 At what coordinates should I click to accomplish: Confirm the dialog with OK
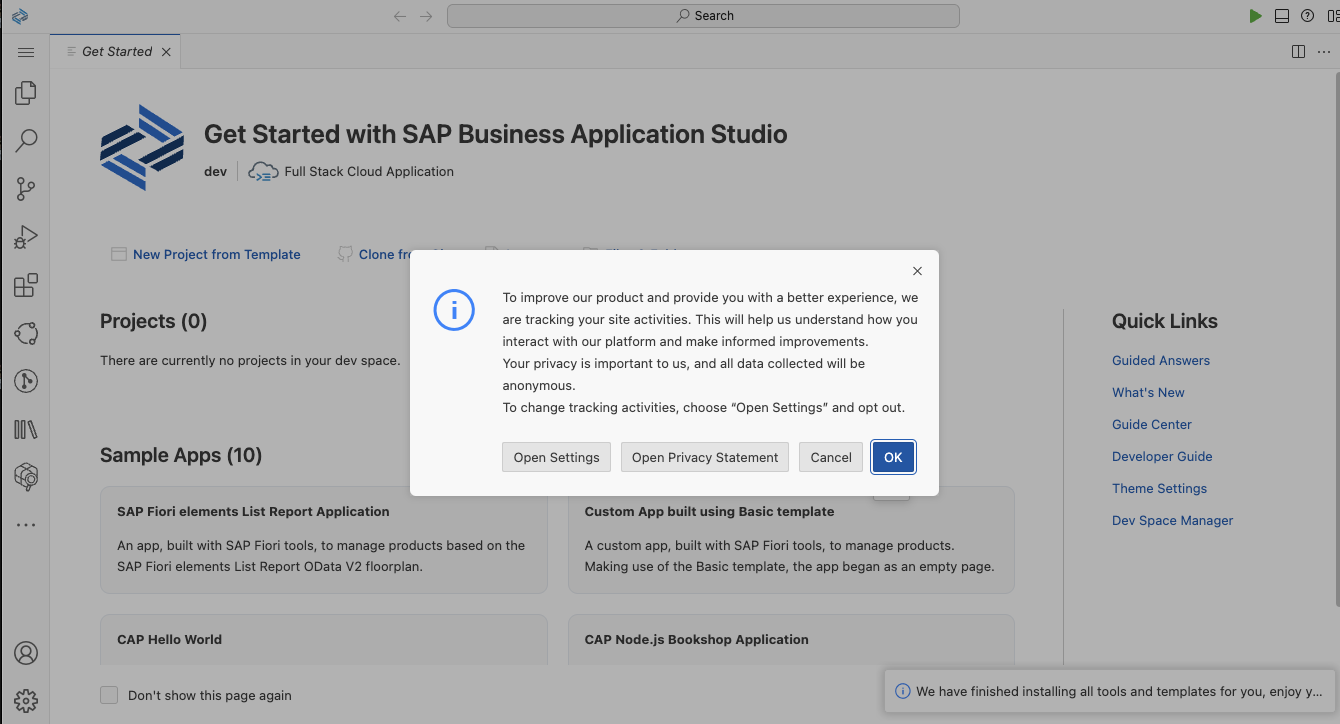pyautogui.click(x=893, y=457)
